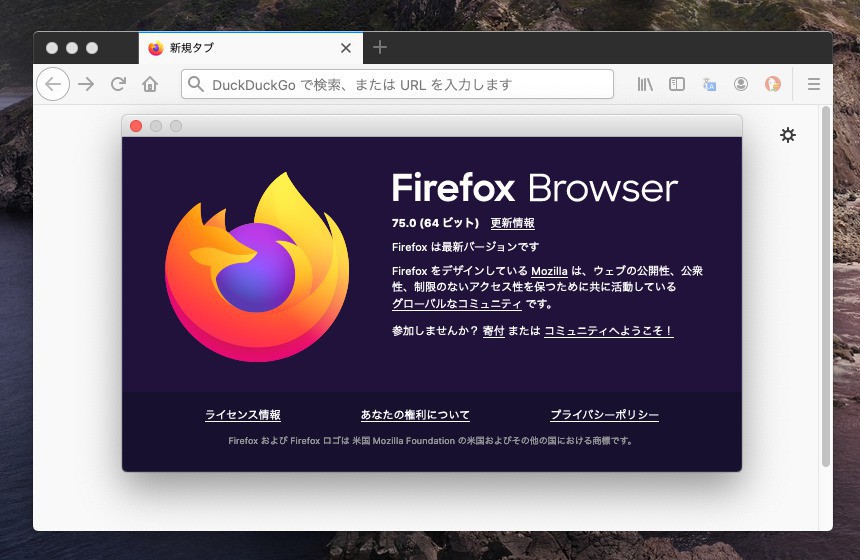Open the あなたの権利について link
This screenshot has width=860, height=560.
click(415, 415)
